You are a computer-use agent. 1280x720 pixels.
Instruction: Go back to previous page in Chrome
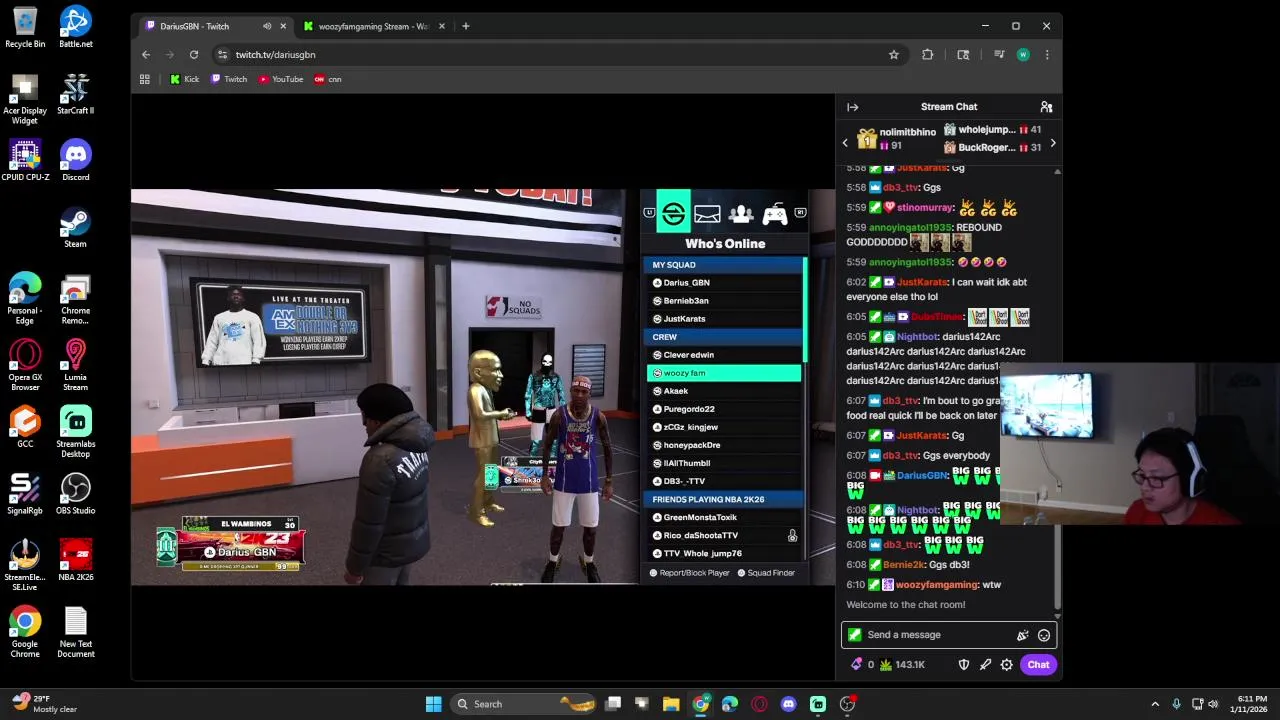146,55
